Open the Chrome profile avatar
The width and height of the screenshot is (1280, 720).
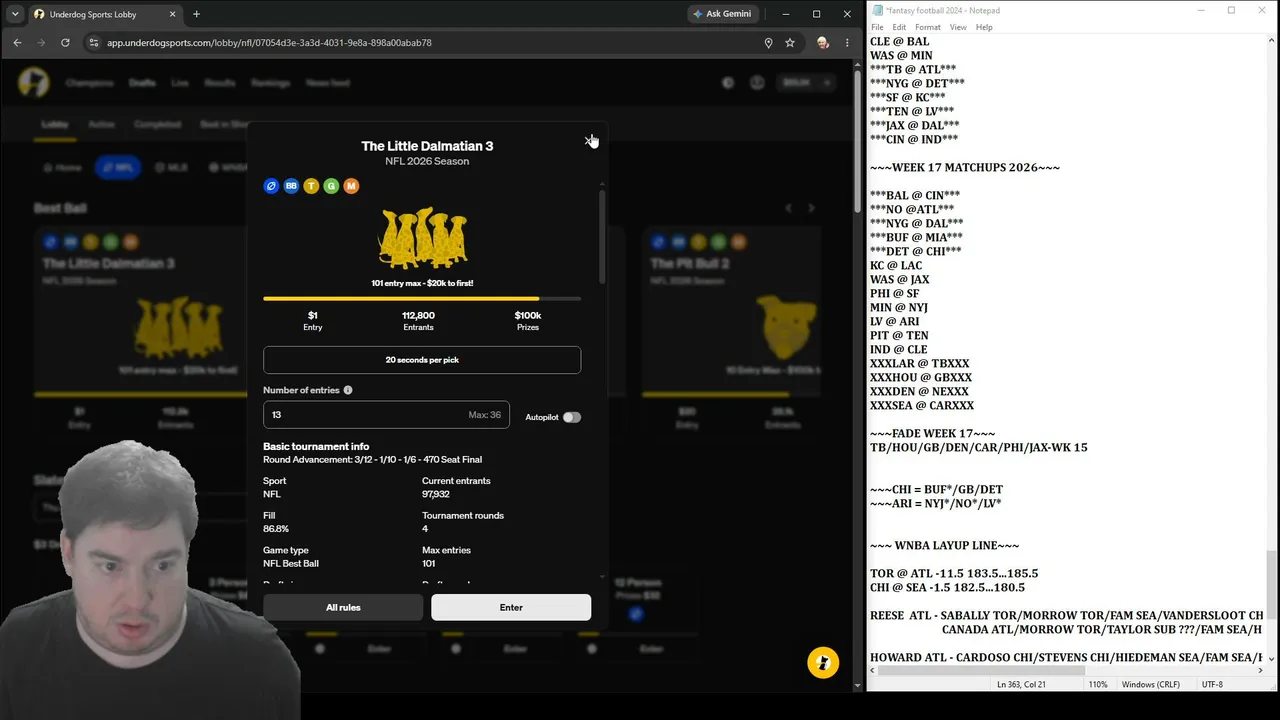point(822,43)
